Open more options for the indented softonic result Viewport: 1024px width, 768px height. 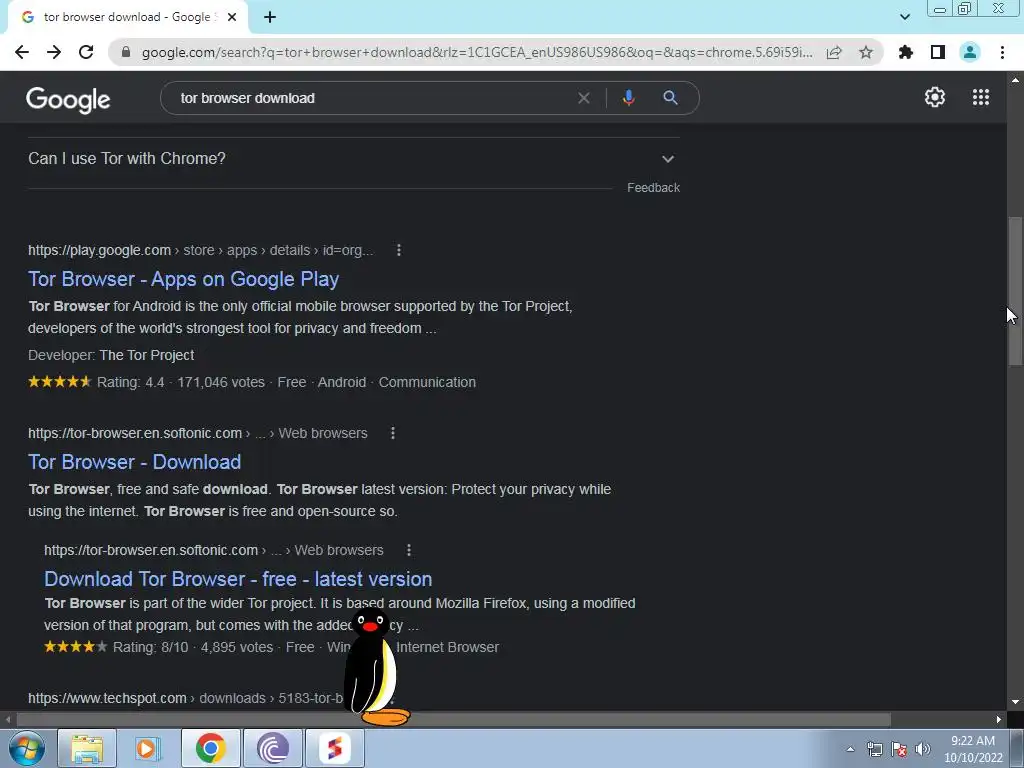[409, 550]
